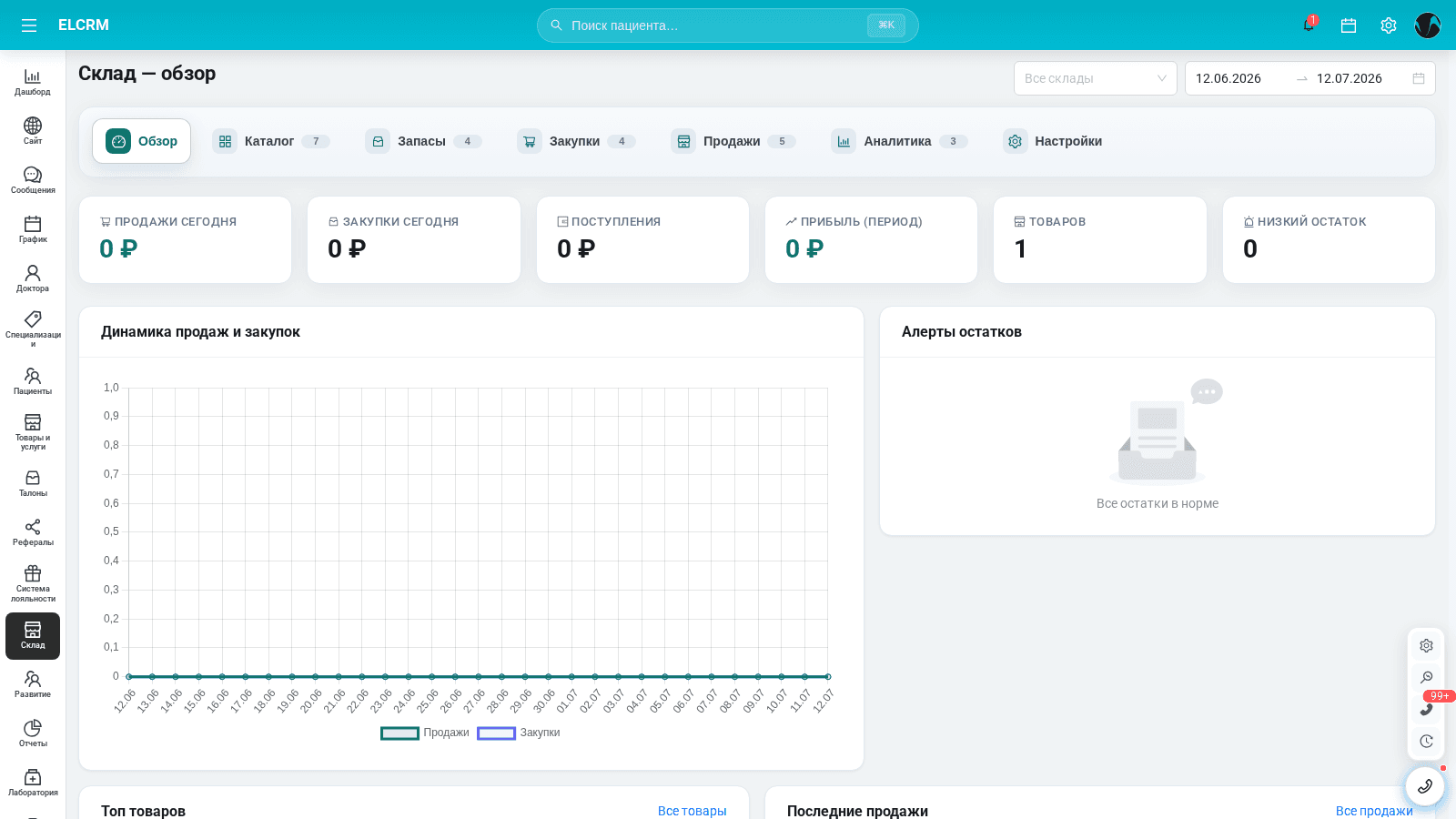Open Лаборатория in sidebar

[x=33, y=783]
